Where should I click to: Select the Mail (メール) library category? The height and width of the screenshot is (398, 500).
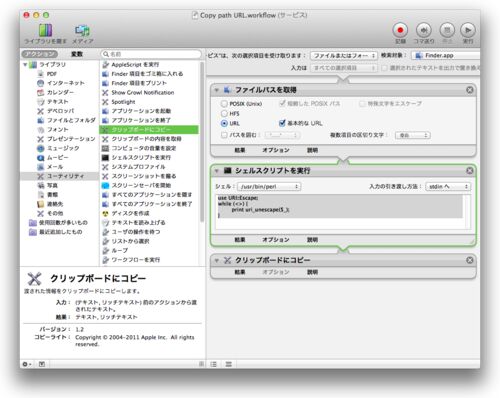pyautogui.click(x=50, y=167)
